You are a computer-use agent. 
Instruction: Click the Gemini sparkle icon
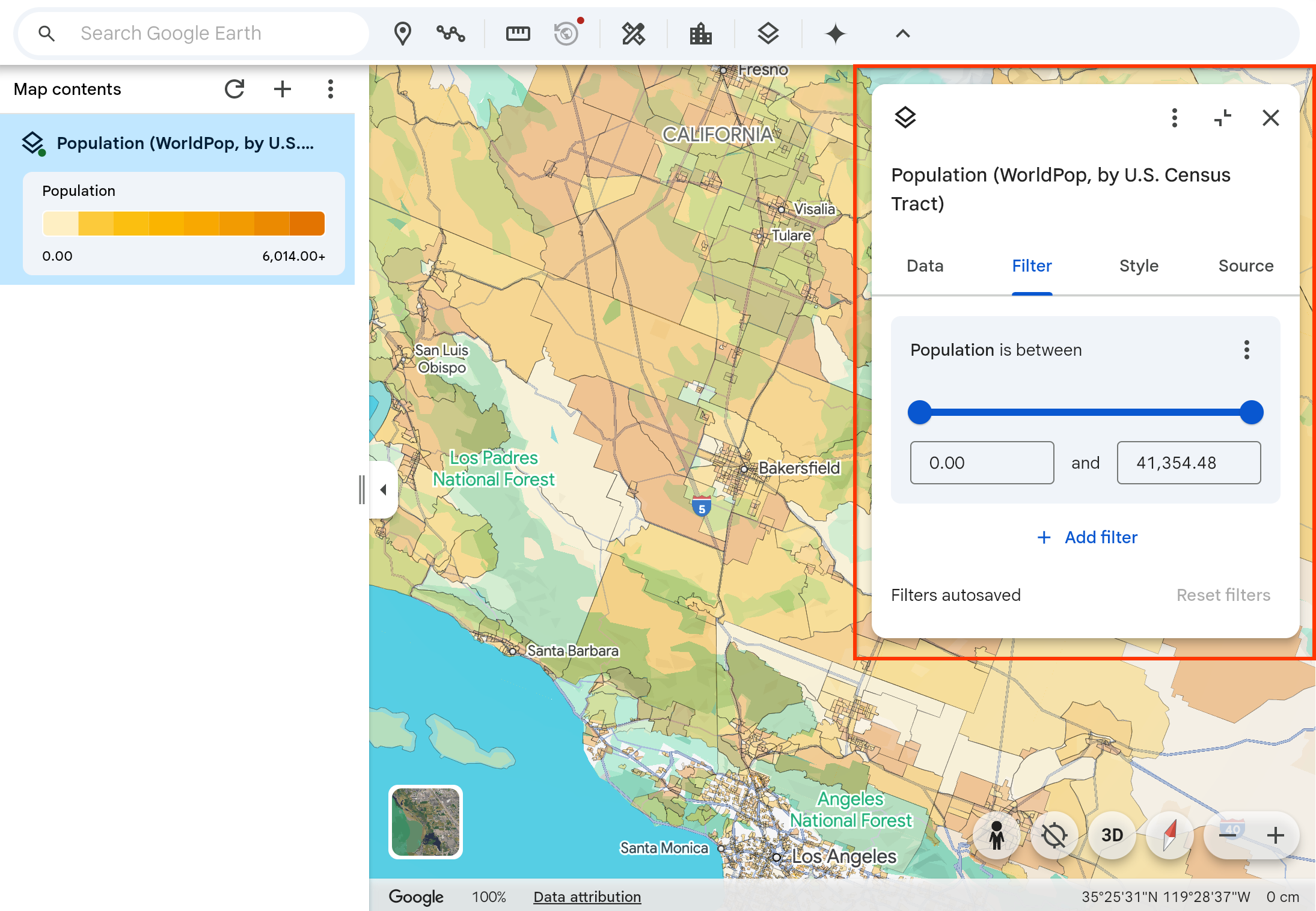click(x=835, y=34)
